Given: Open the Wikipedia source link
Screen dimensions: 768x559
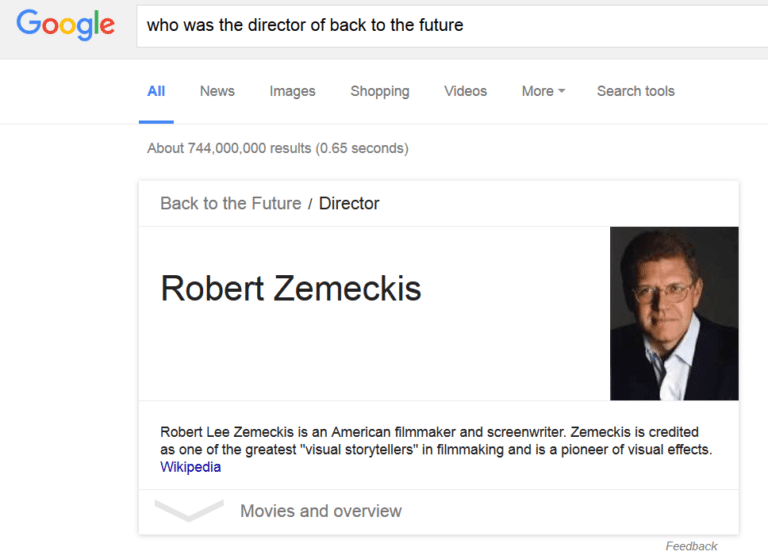Looking at the screenshot, I should click(190, 467).
